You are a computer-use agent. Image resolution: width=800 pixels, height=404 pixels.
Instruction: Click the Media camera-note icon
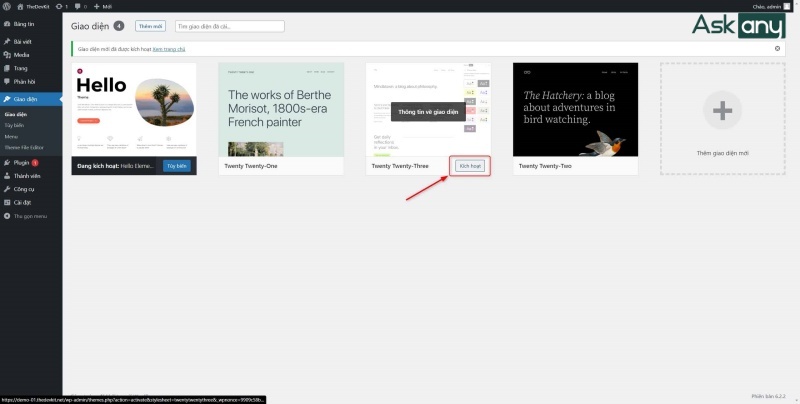[7, 55]
